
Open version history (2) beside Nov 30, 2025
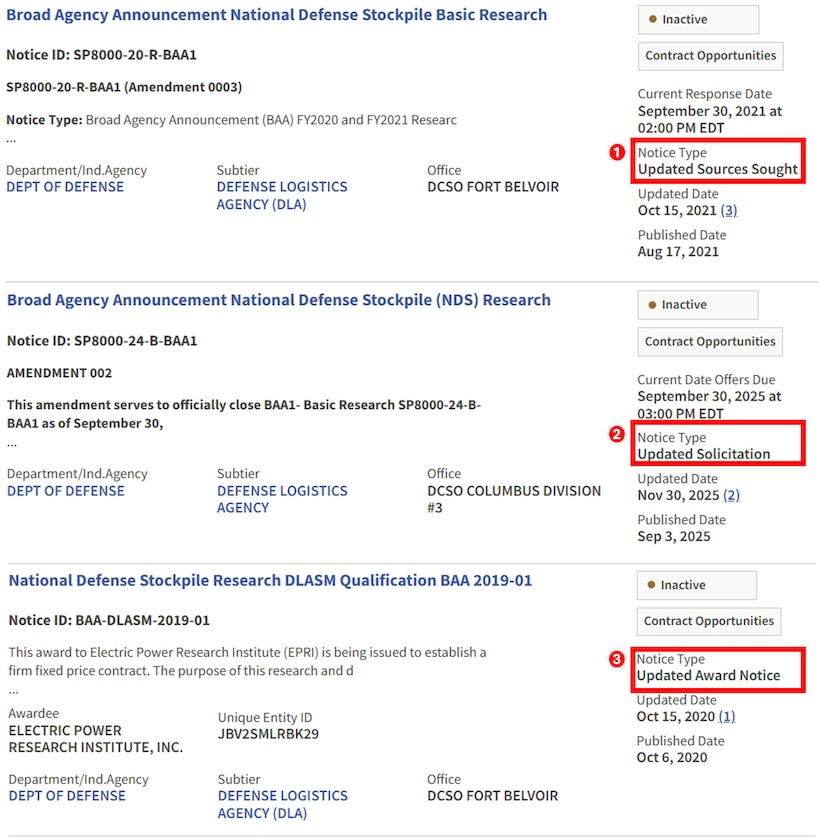click(731, 496)
